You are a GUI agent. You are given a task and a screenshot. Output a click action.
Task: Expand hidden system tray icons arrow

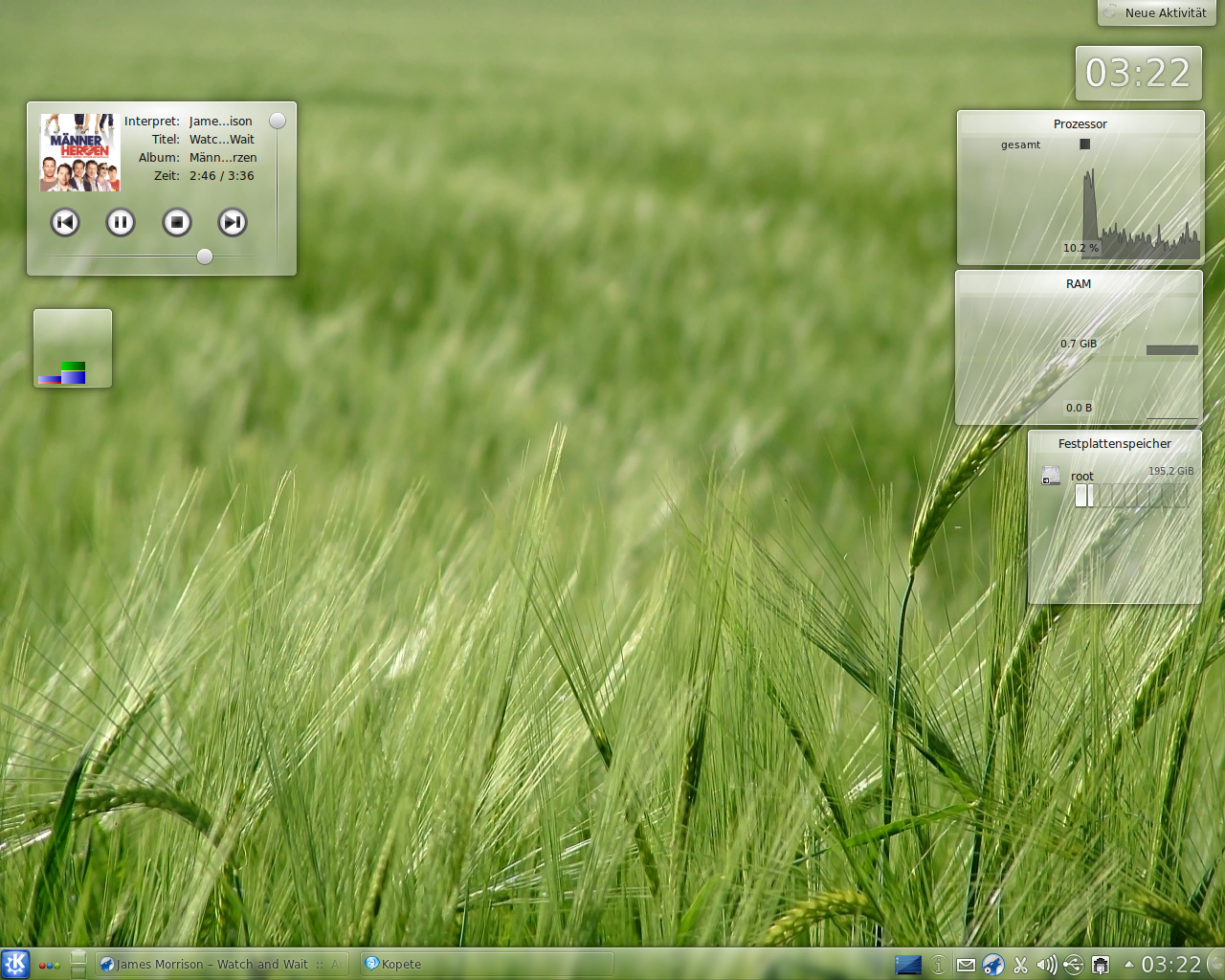tap(1128, 964)
